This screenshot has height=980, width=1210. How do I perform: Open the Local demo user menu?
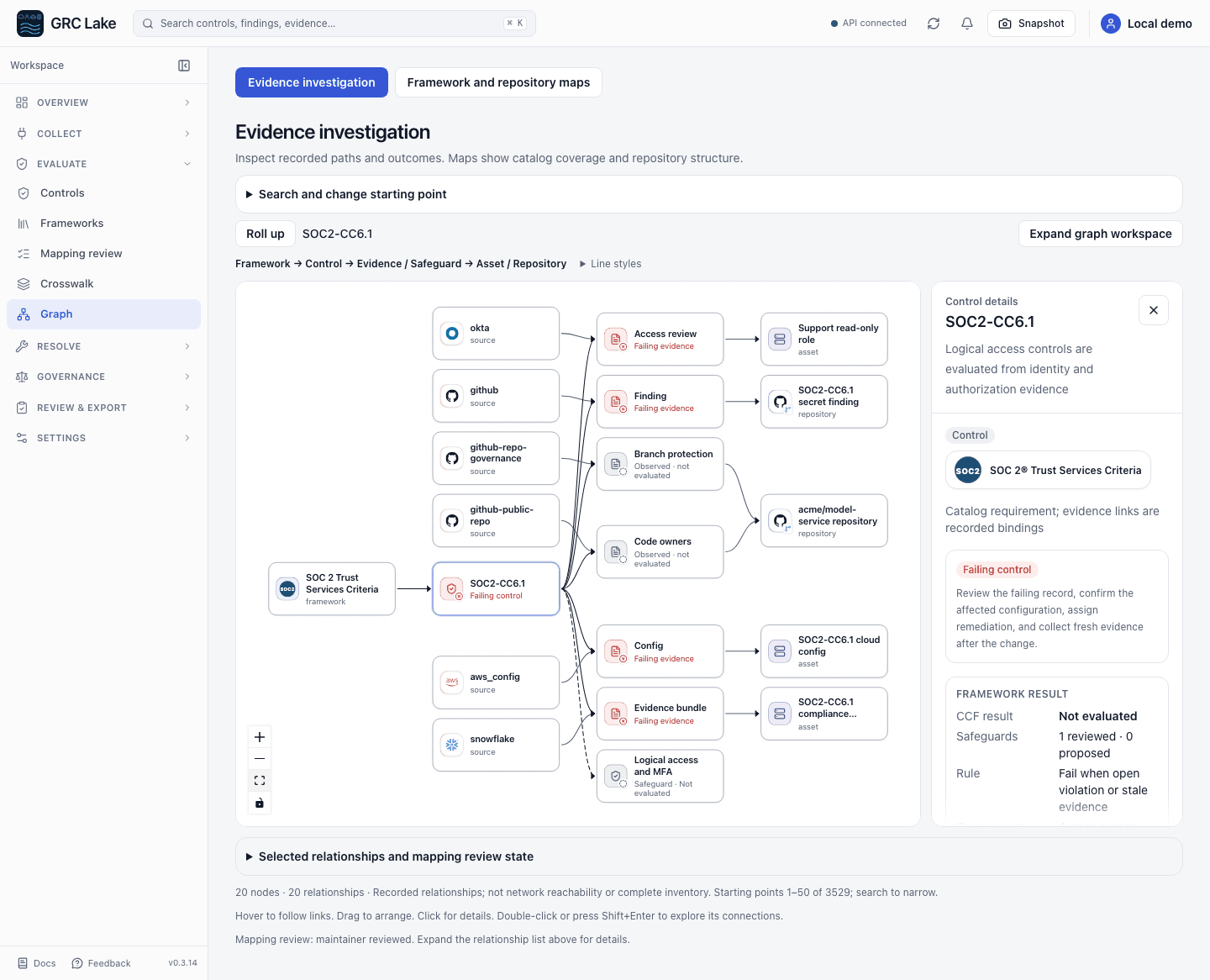(1146, 24)
